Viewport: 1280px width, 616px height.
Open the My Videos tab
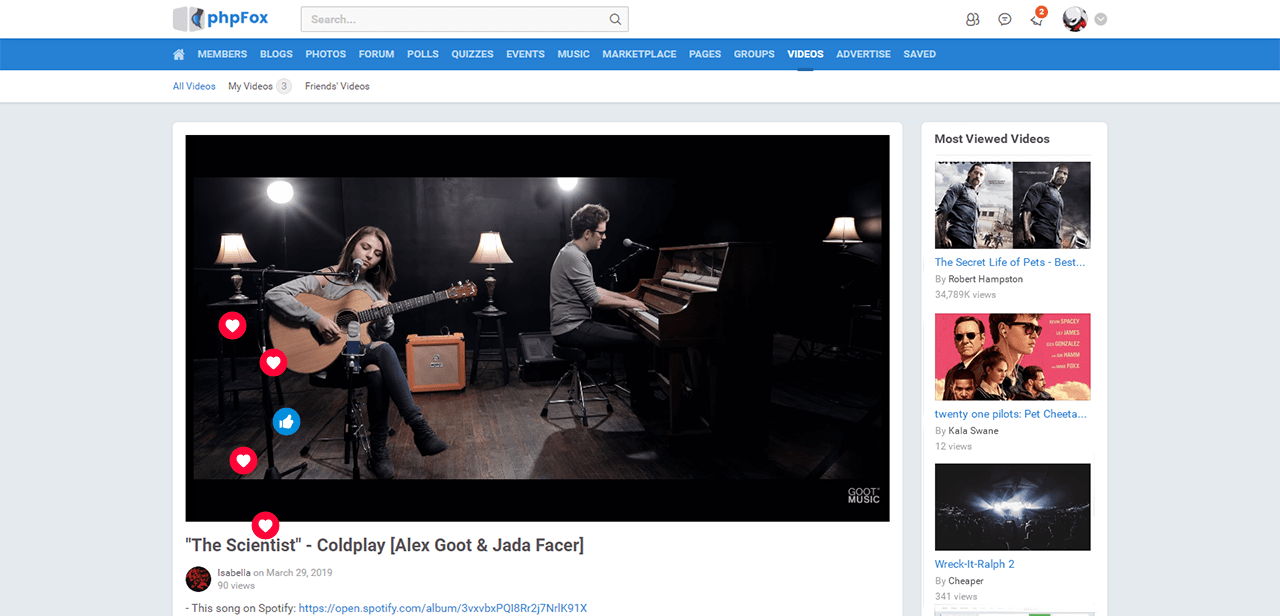click(250, 86)
